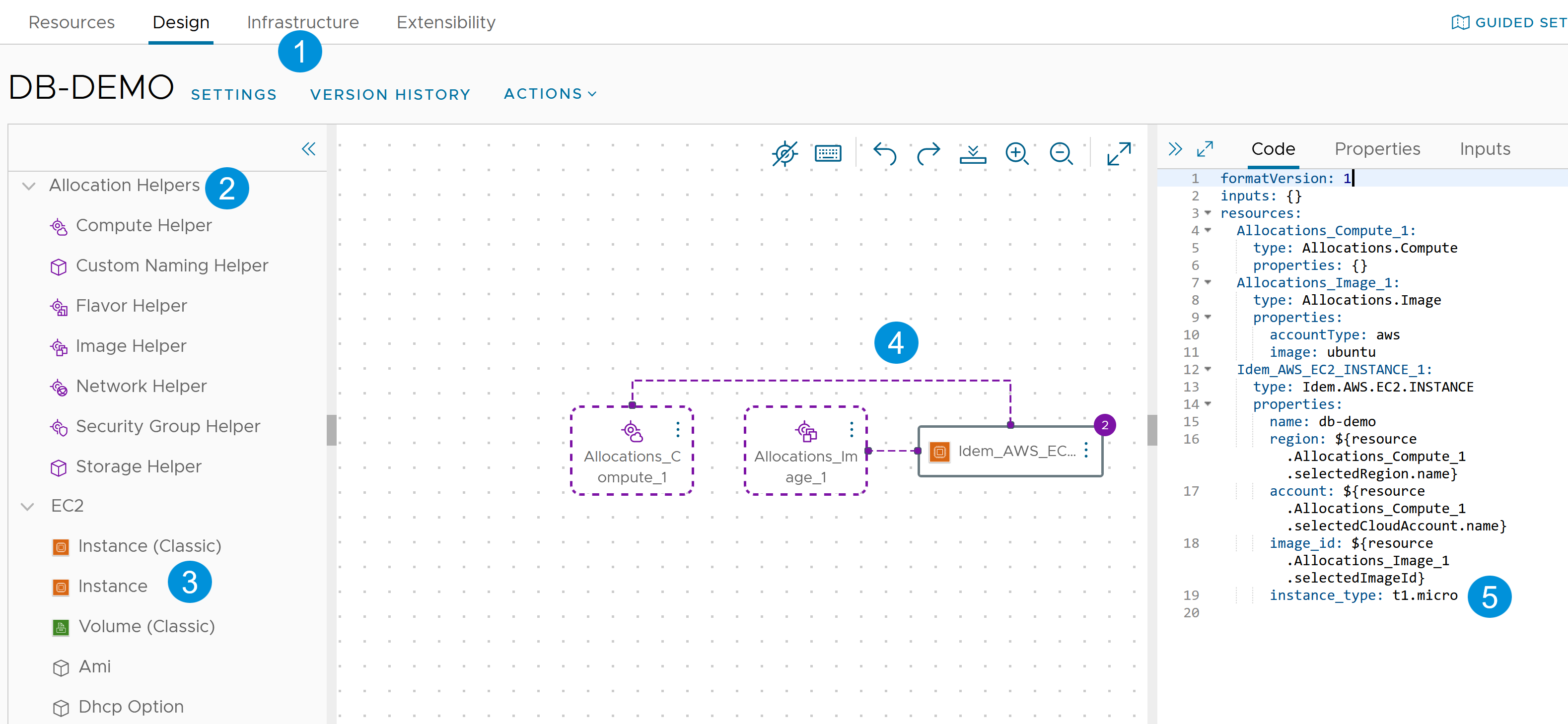Toggle the keyboard shortcut icon in toolbar
The height and width of the screenshot is (724, 1568).
point(830,154)
